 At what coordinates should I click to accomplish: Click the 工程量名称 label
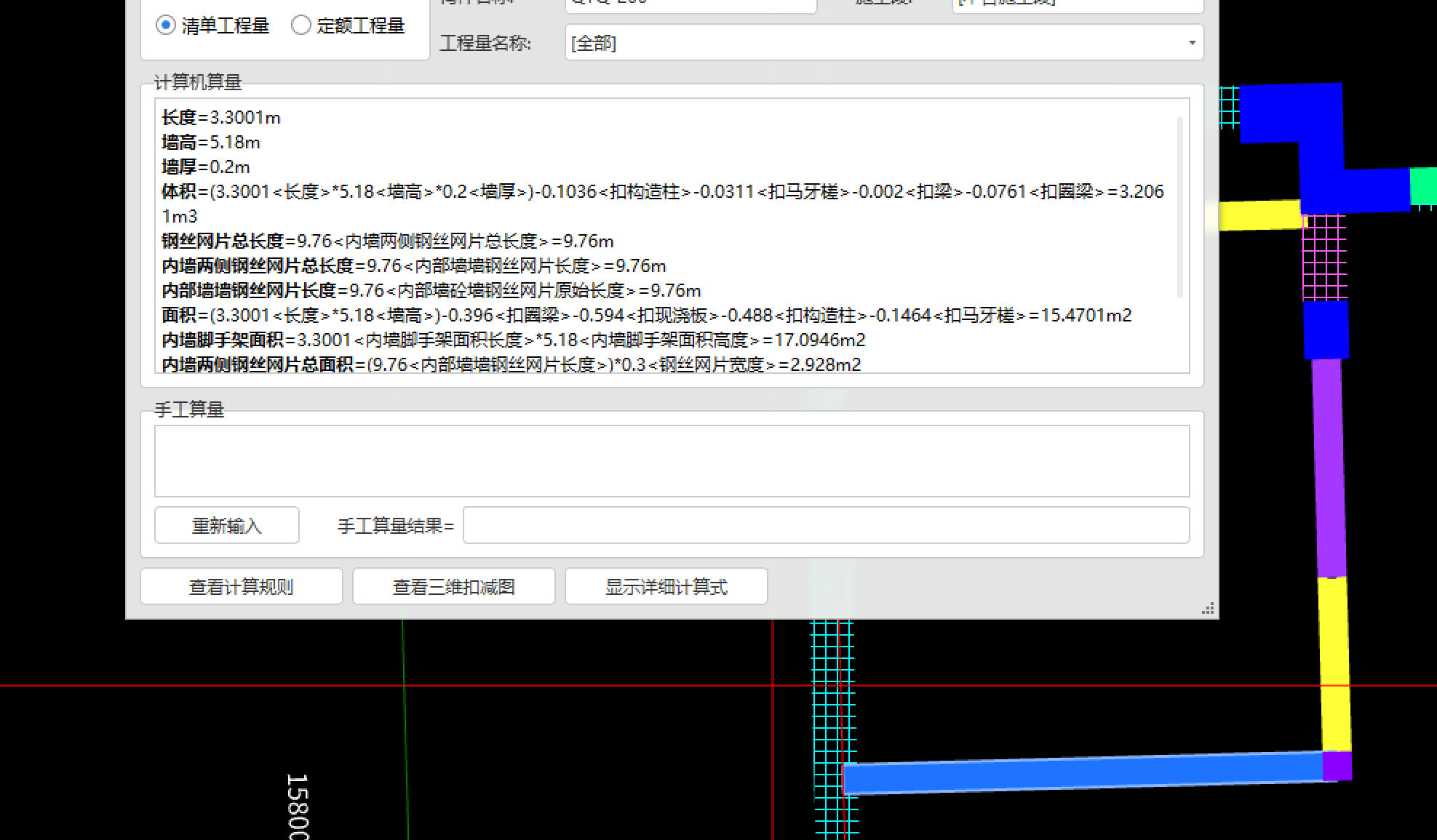[485, 43]
